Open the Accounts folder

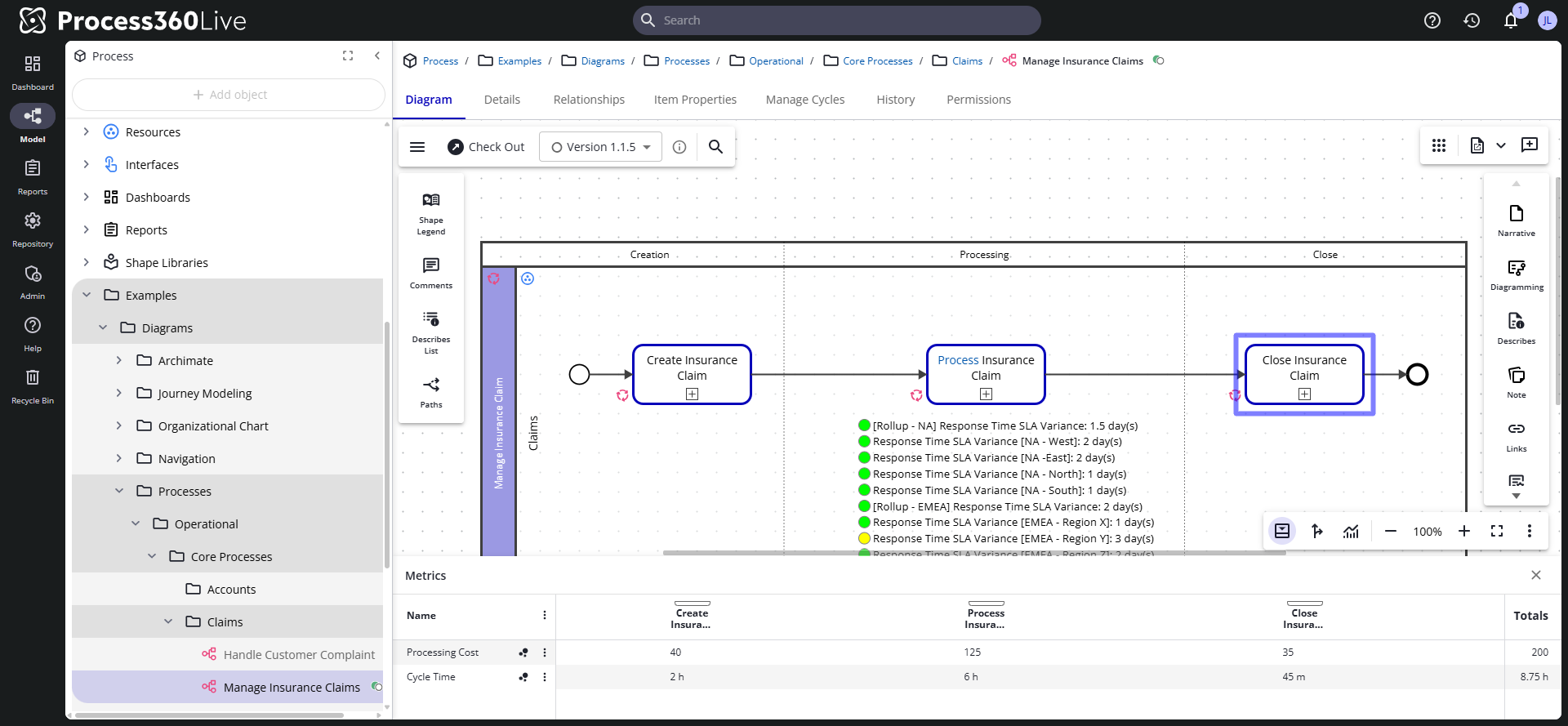point(231,589)
